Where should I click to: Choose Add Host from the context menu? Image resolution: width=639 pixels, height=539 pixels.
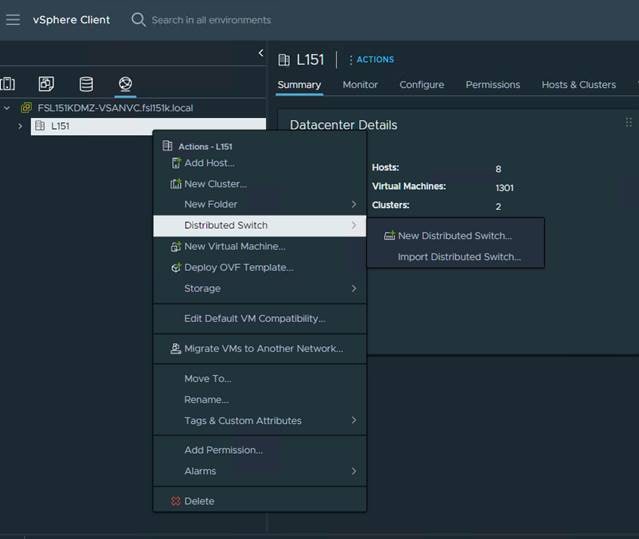(x=260, y=163)
